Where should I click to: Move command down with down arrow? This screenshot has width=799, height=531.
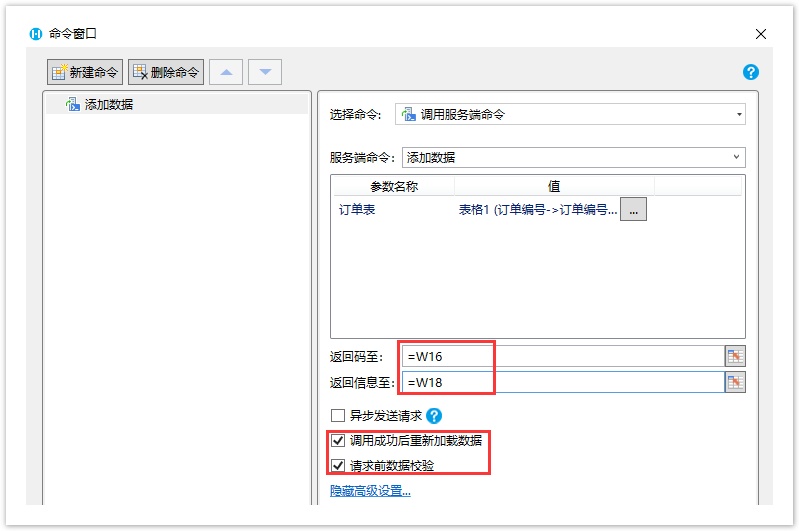pyautogui.click(x=265, y=72)
